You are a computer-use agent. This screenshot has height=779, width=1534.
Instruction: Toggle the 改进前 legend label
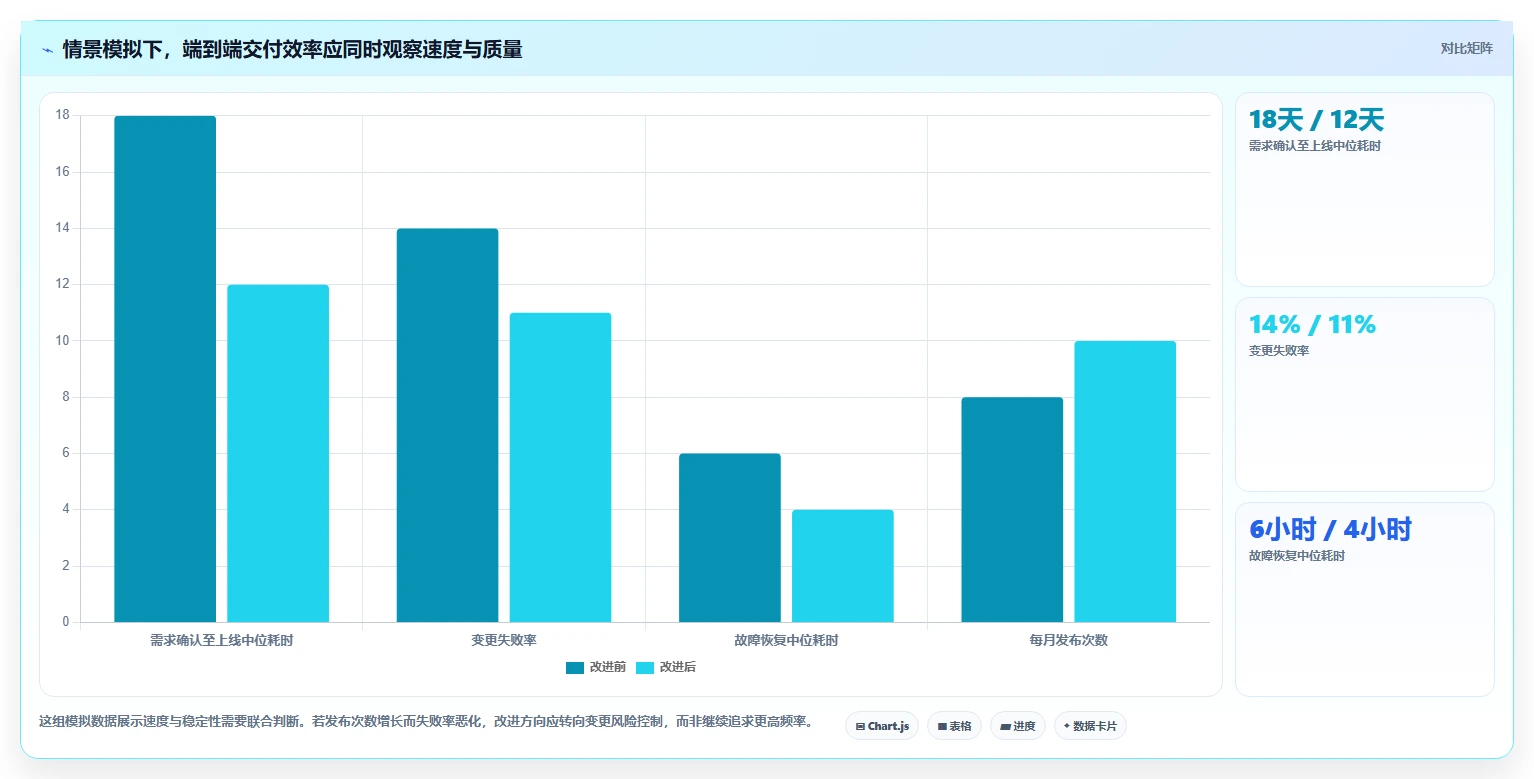[x=608, y=667]
